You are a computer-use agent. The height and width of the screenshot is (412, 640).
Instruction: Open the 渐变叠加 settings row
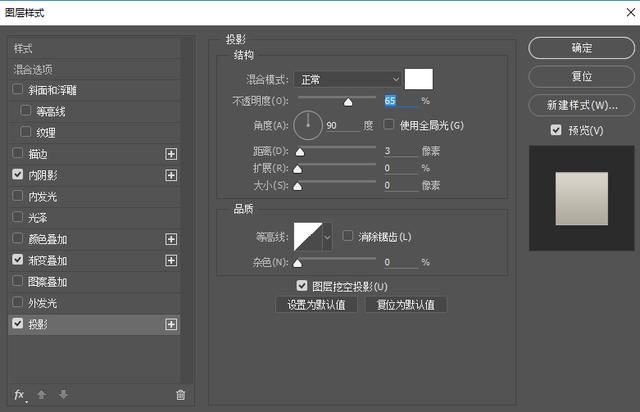coord(94,261)
